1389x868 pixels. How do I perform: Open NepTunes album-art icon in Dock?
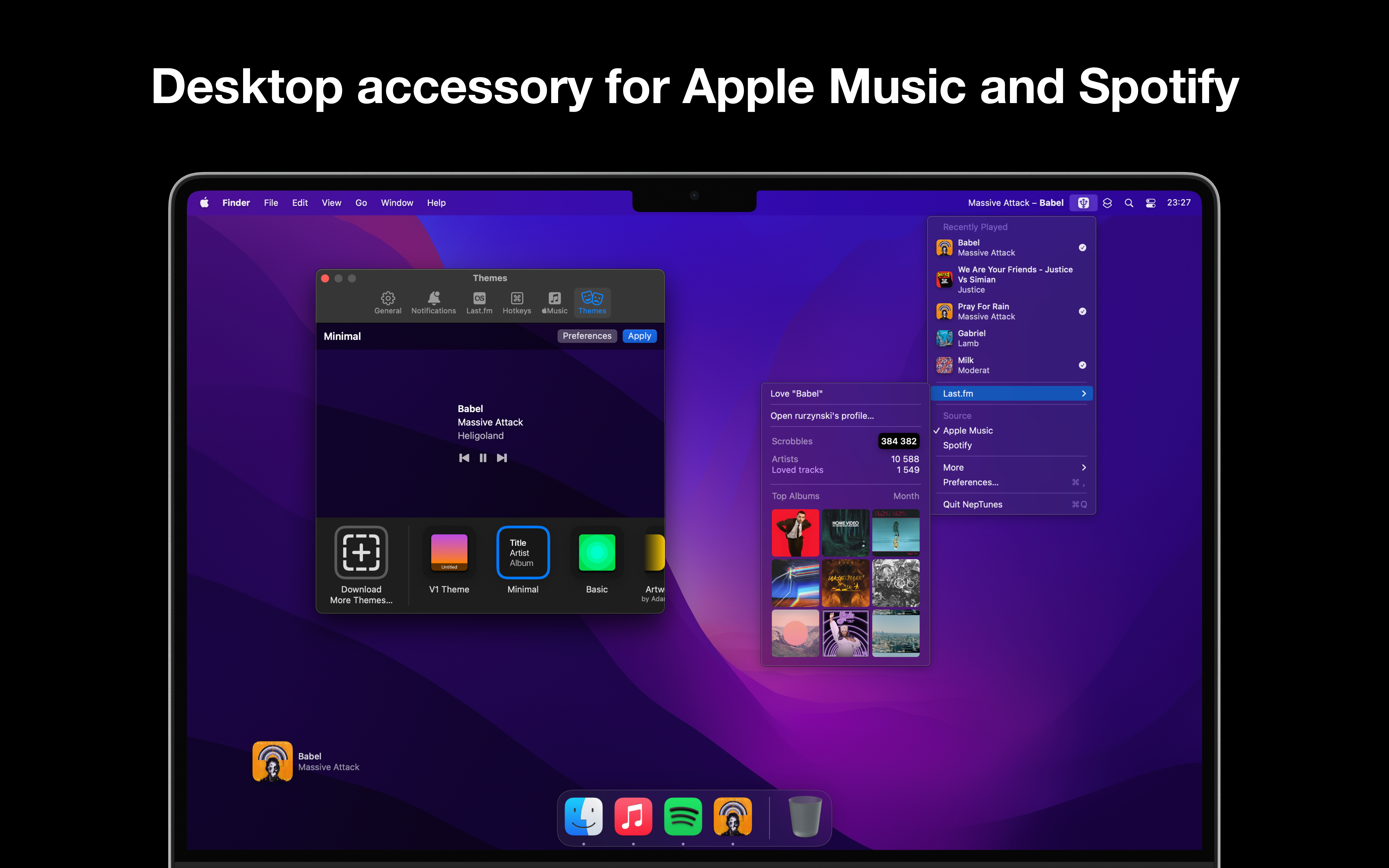point(732,816)
